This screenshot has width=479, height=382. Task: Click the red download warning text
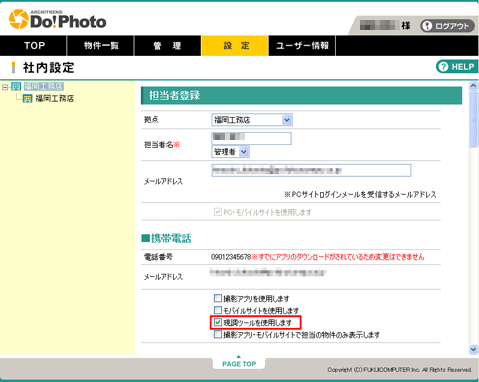point(338,257)
